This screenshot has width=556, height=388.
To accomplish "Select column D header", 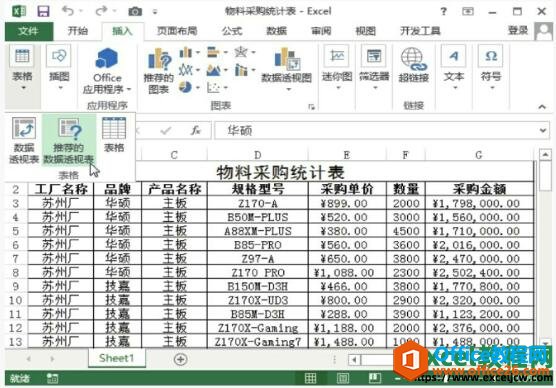I will point(258,155).
